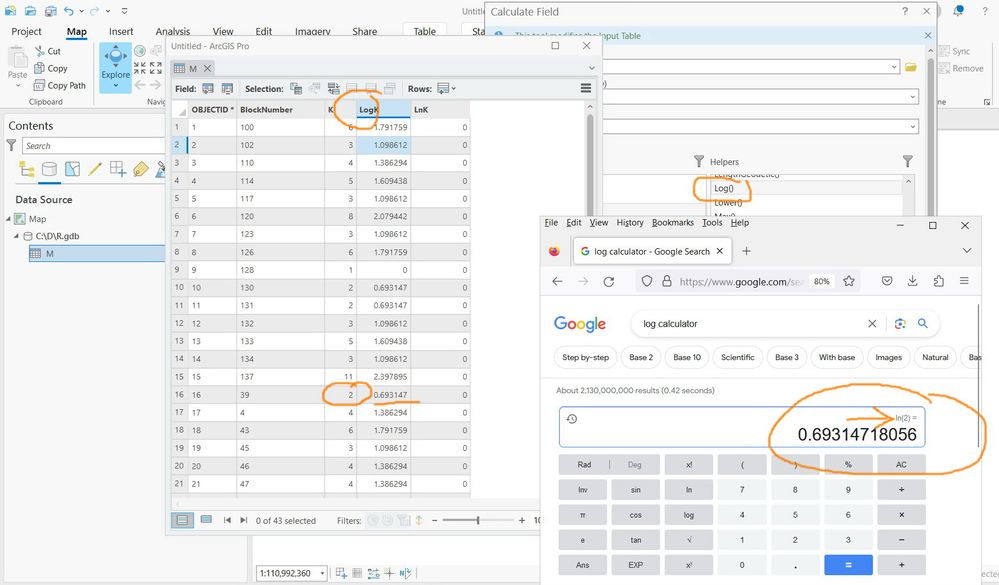Open the Insert ribbon tab
999x585 pixels.
point(121,31)
